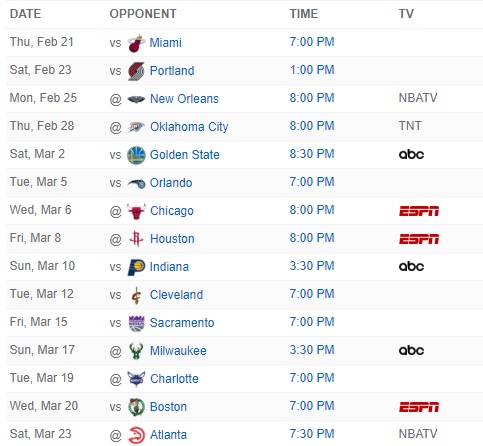Click the Golden State Warriors logo

[x=136, y=155]
